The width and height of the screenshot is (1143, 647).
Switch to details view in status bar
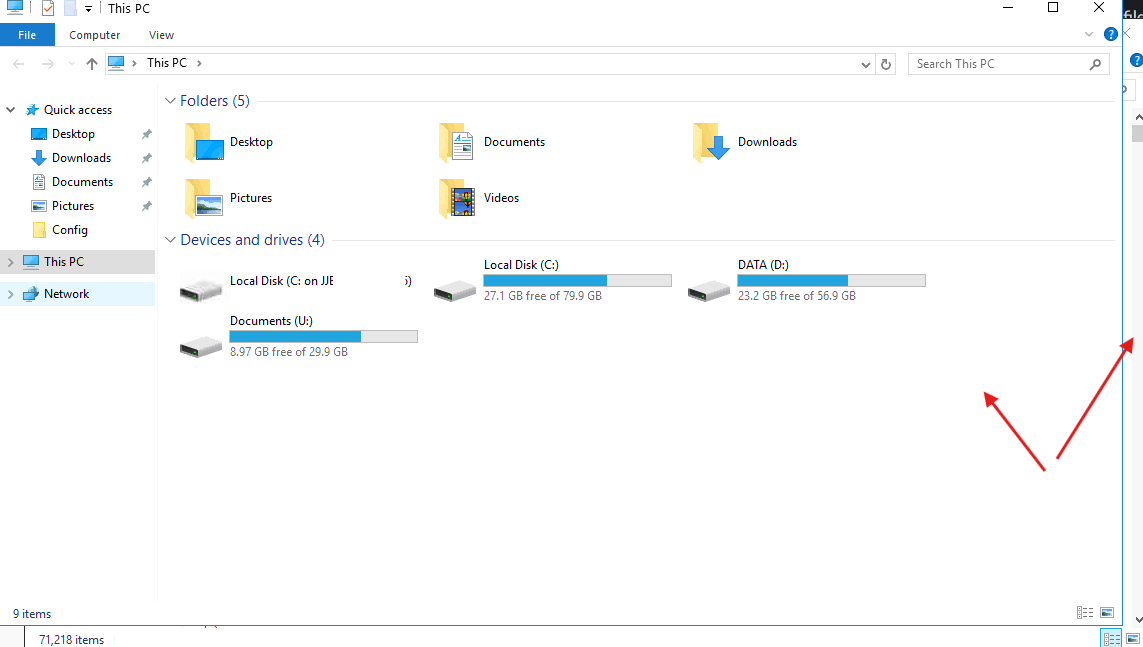coord(1085,613)
